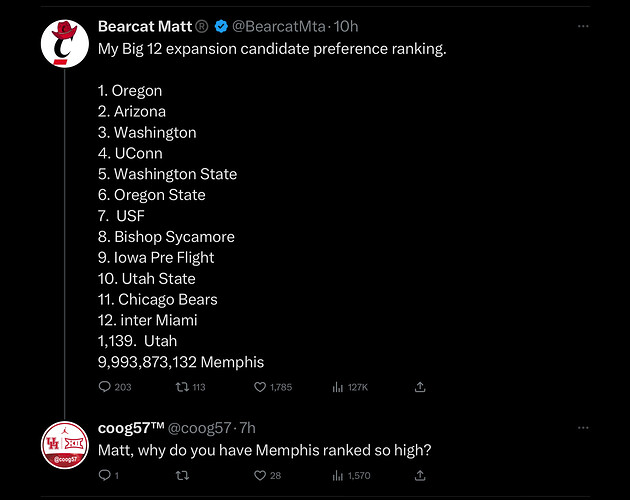
Task: Open the coog57™ display name profile
Action: tap(130, 427)
